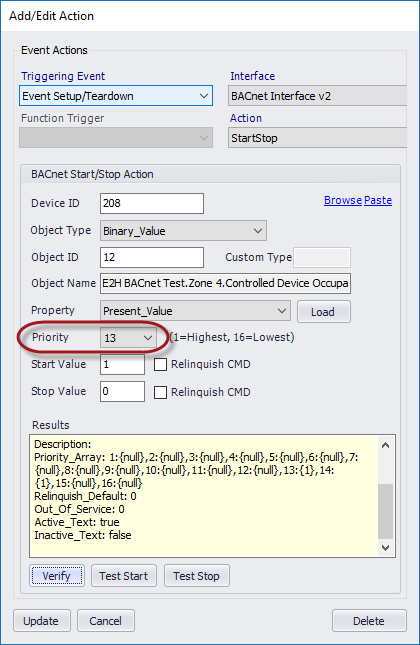This screenshot has width=420, height=645.
Task: Click the Verify button
Action: pos(57,575)
